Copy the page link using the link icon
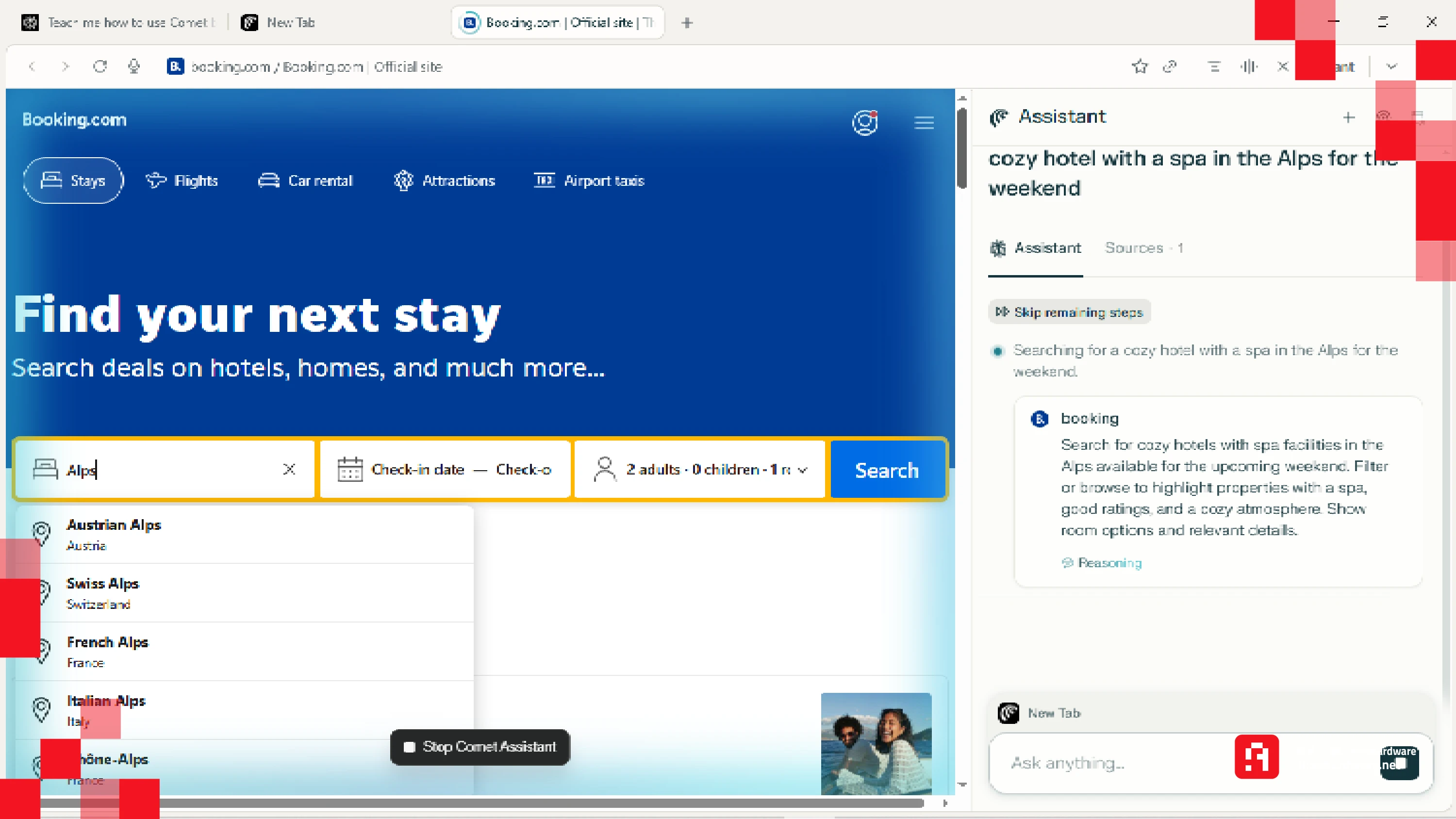The width and height of the screenshot is (1456, 819). 1171,66
